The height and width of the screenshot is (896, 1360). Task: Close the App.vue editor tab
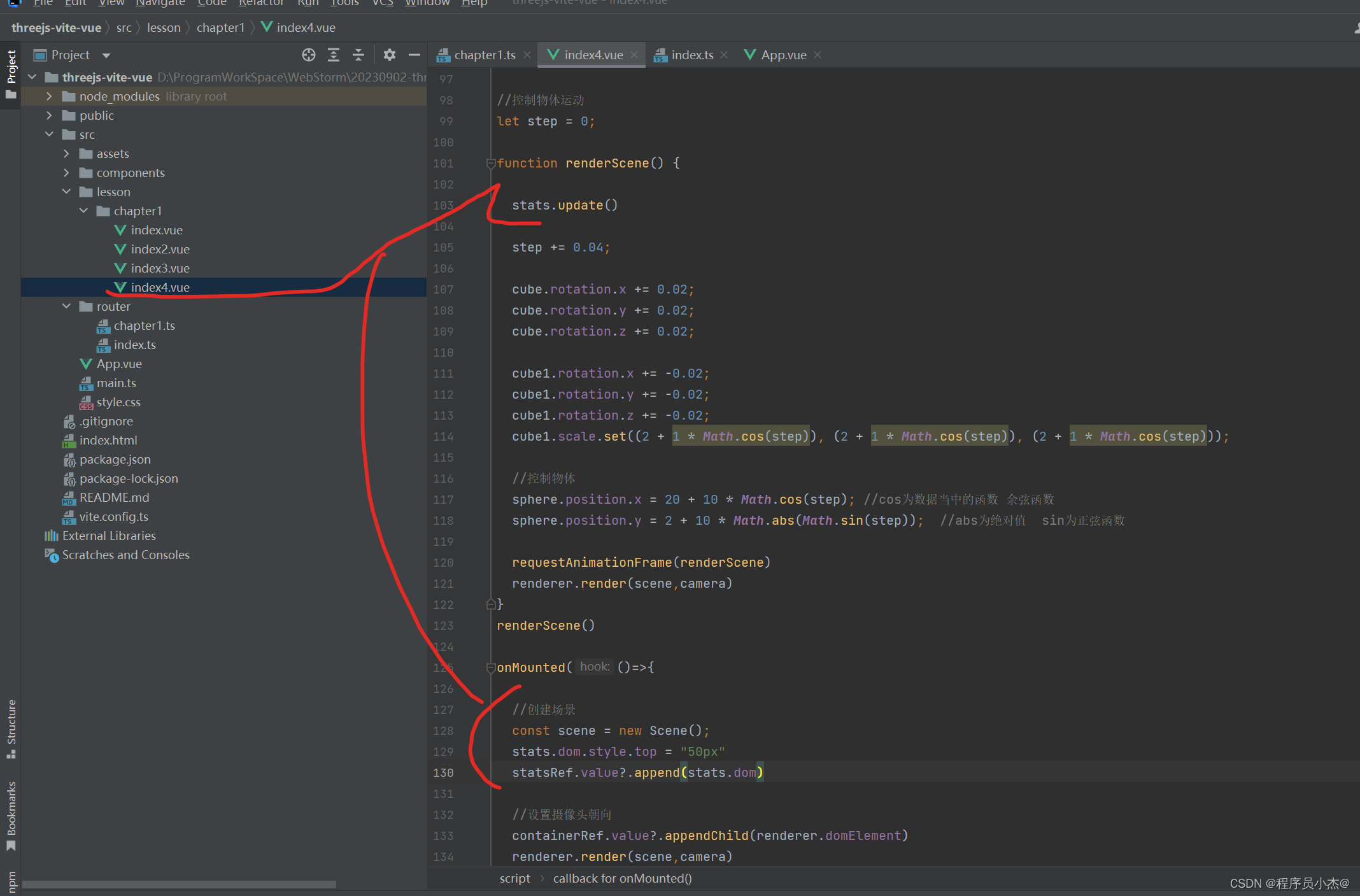(x=818, y=55)
